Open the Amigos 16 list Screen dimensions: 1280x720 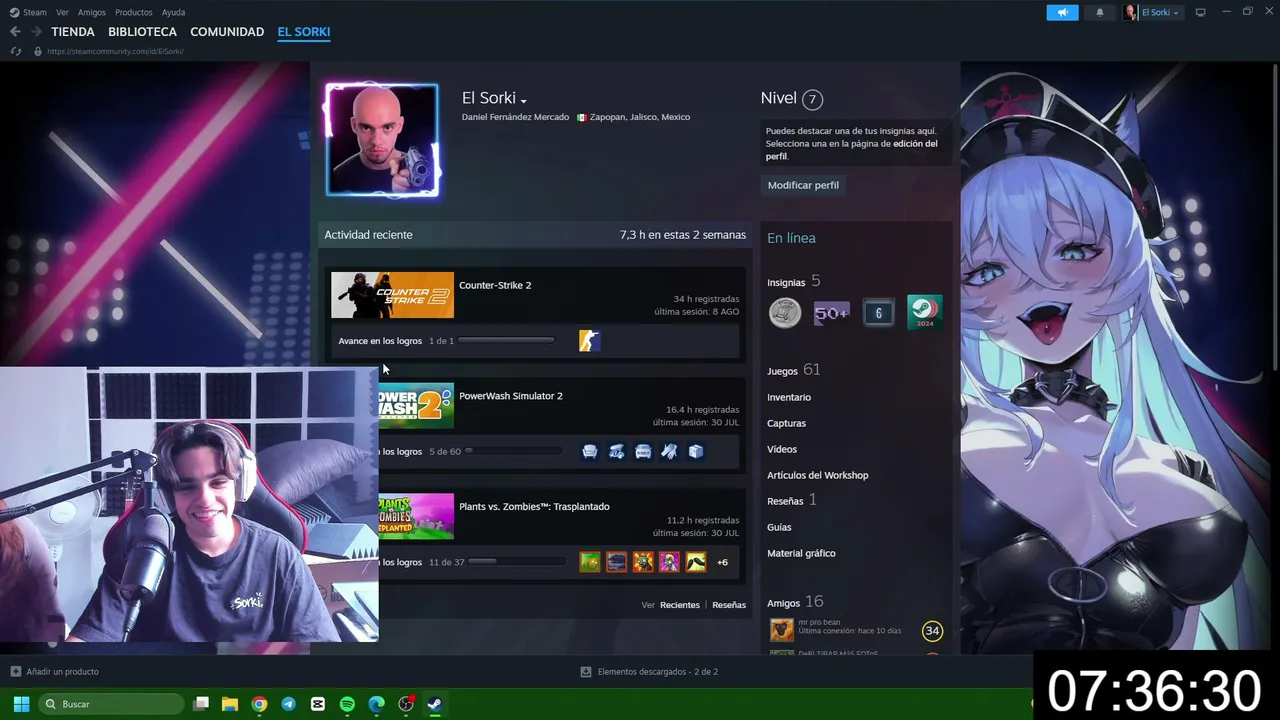pos(795,602)
